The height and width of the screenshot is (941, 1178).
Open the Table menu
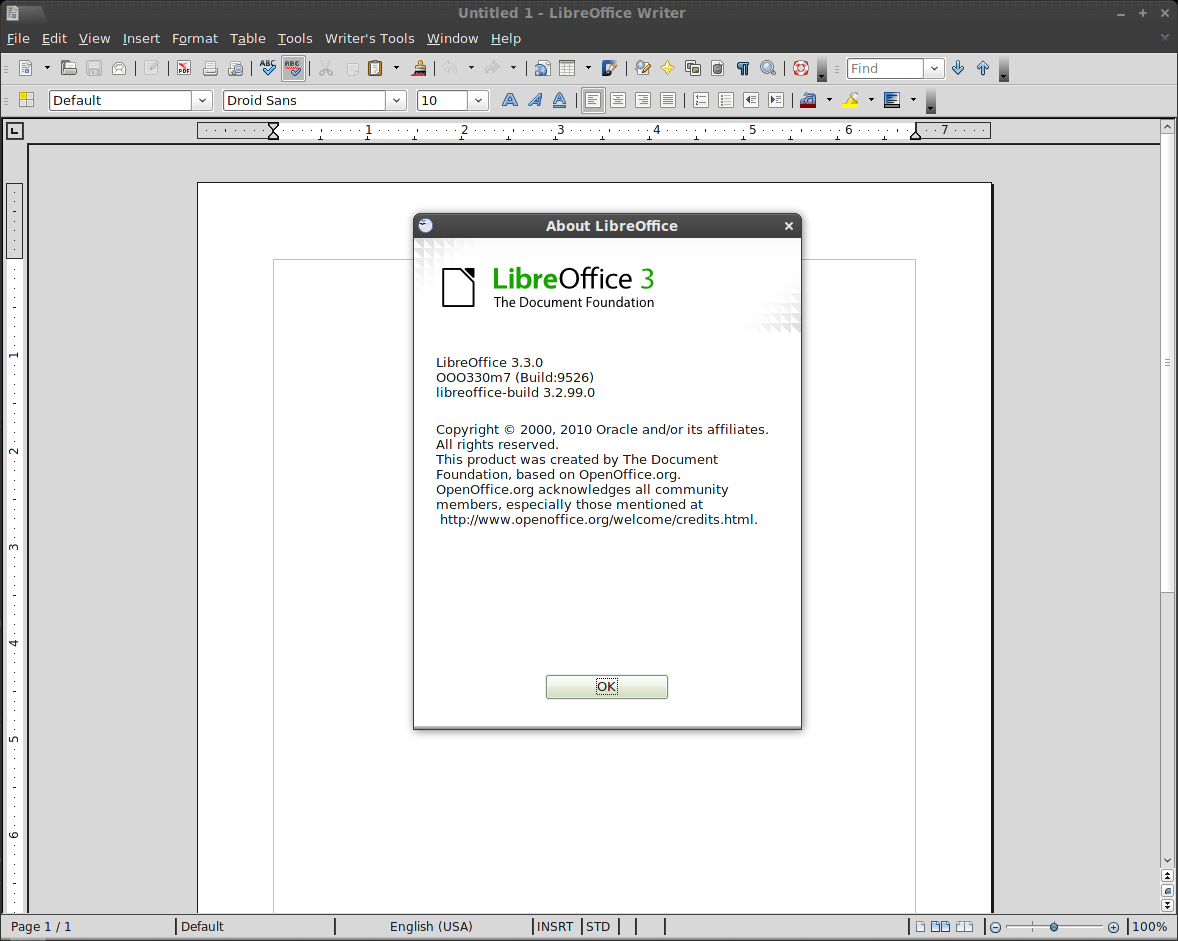point(247,38)
